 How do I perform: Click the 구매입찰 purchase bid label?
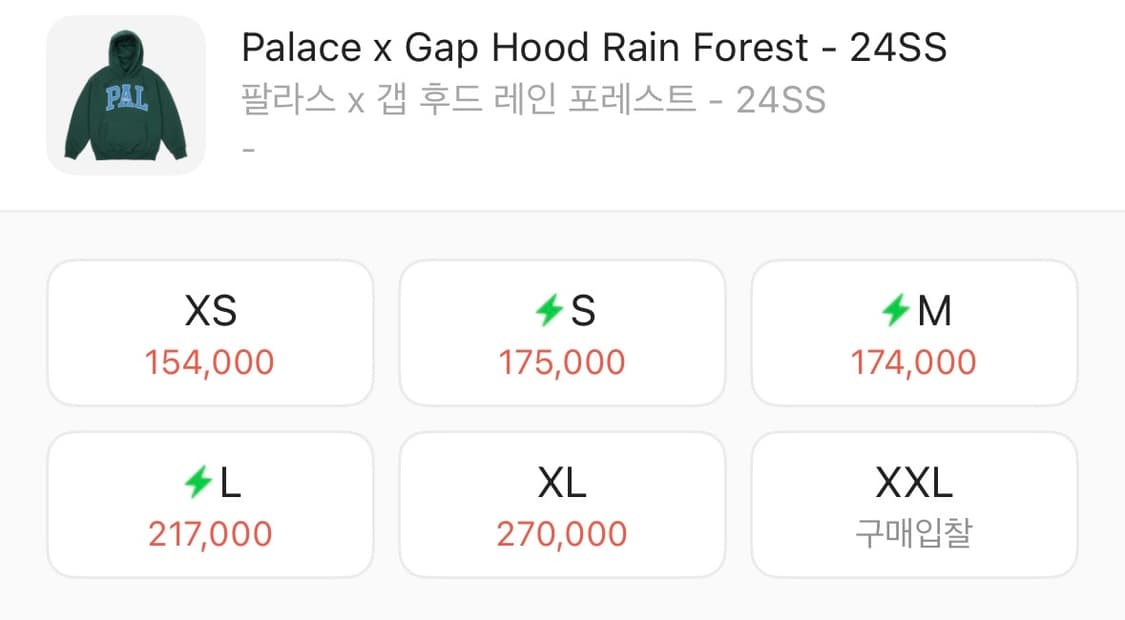pos(914,534)
